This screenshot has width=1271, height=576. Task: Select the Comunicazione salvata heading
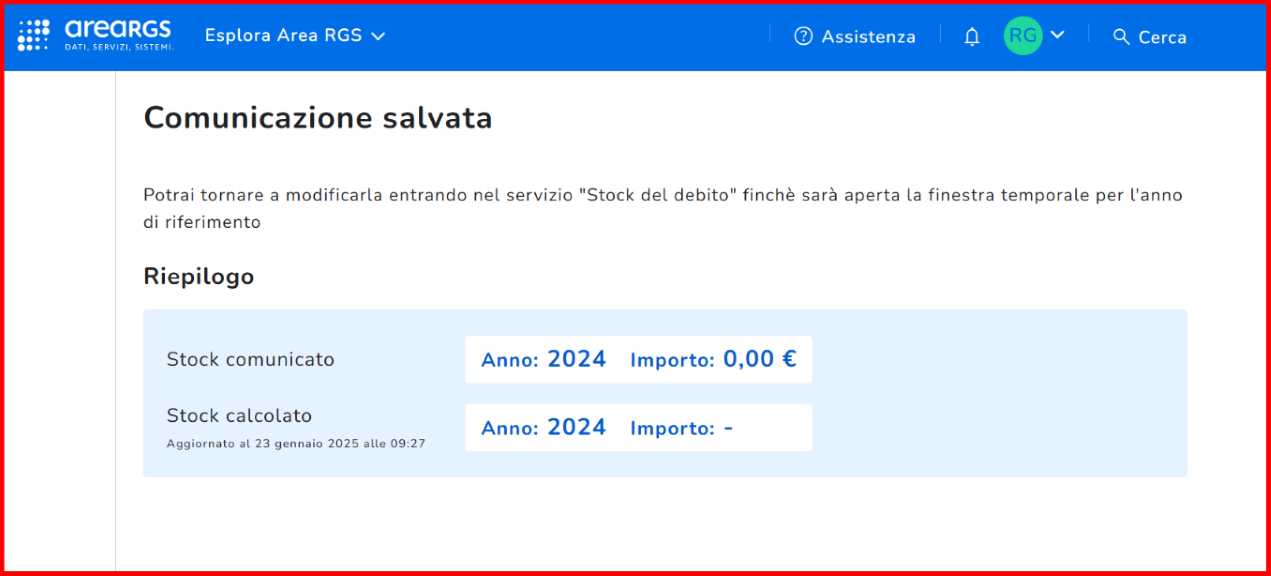[x=318, y=118]
